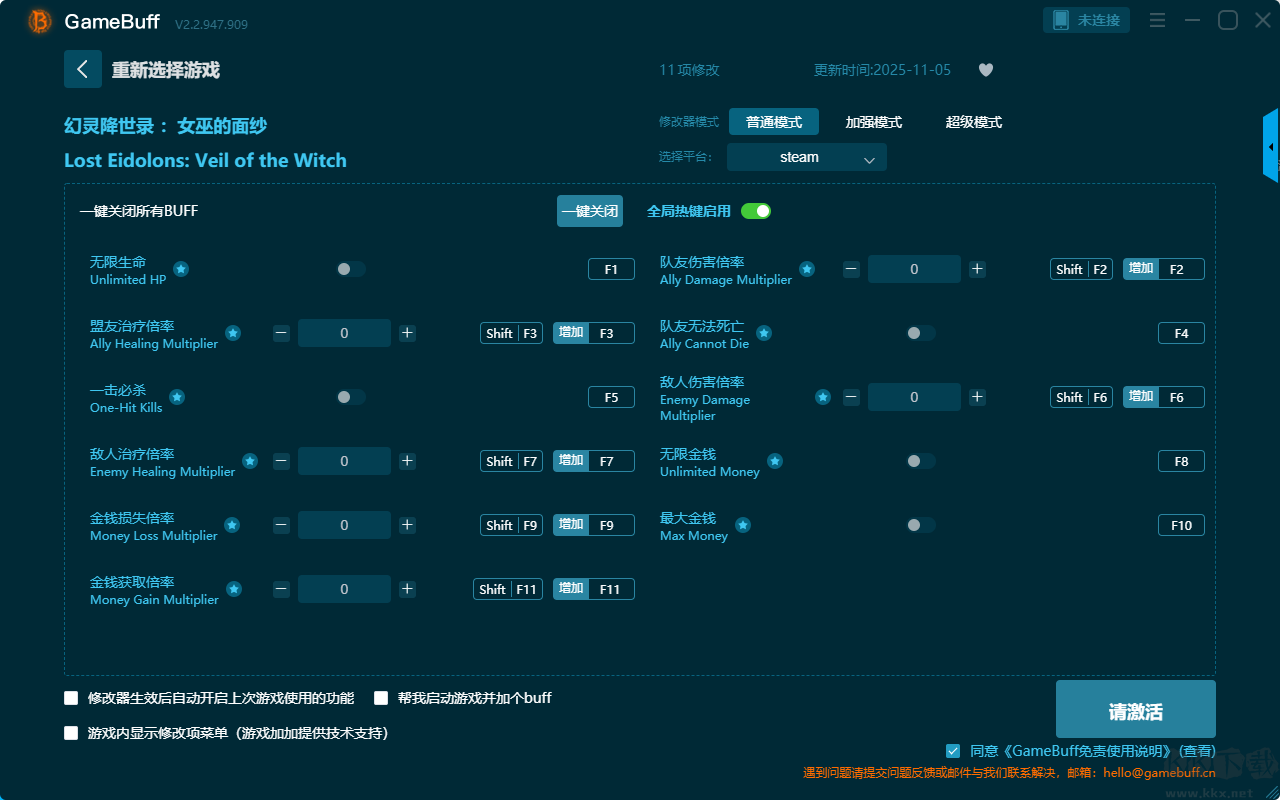The image size is (1280, 800).
Task: Disable the 全局热键启用 global hotkey switch
Action: click(756, 211)
